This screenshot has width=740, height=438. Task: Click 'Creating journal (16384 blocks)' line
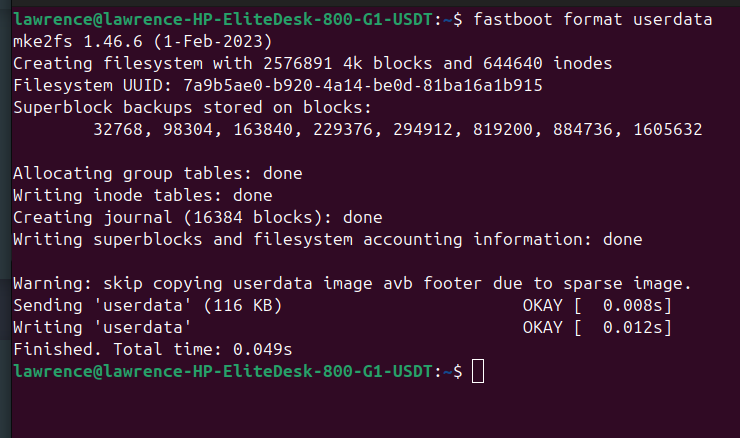(x=198, y=218)
